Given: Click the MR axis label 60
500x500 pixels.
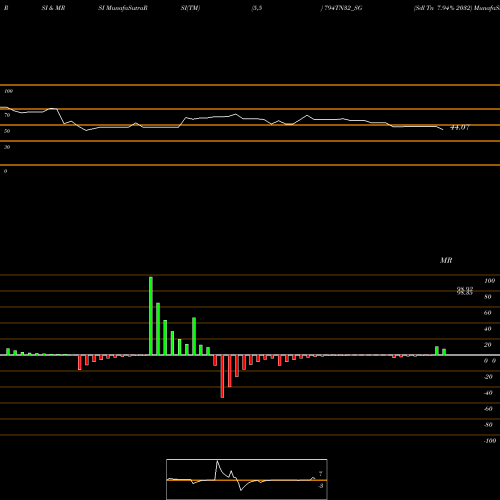Looking at the screenshot, I should click(x=488, y=313).
